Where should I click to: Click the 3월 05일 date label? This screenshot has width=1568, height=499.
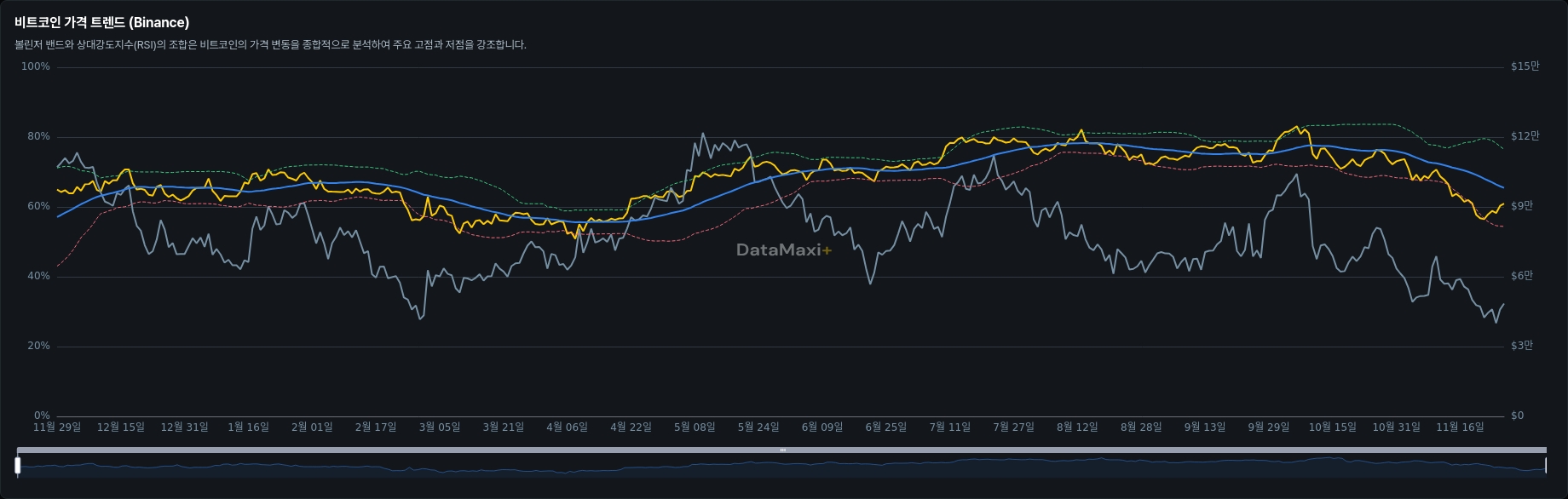click(x=440, y=427)
